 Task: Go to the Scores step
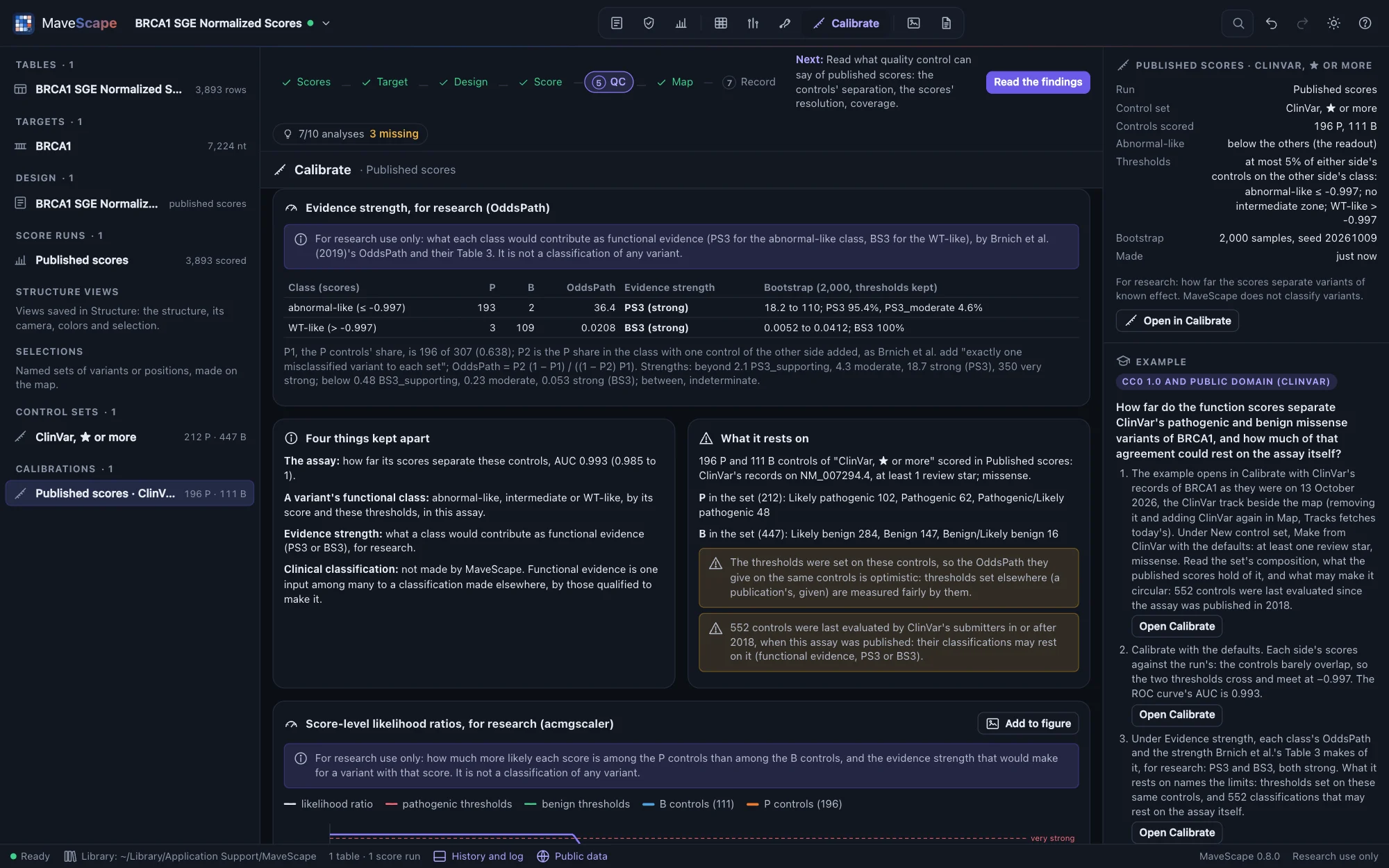pos(306,82)
